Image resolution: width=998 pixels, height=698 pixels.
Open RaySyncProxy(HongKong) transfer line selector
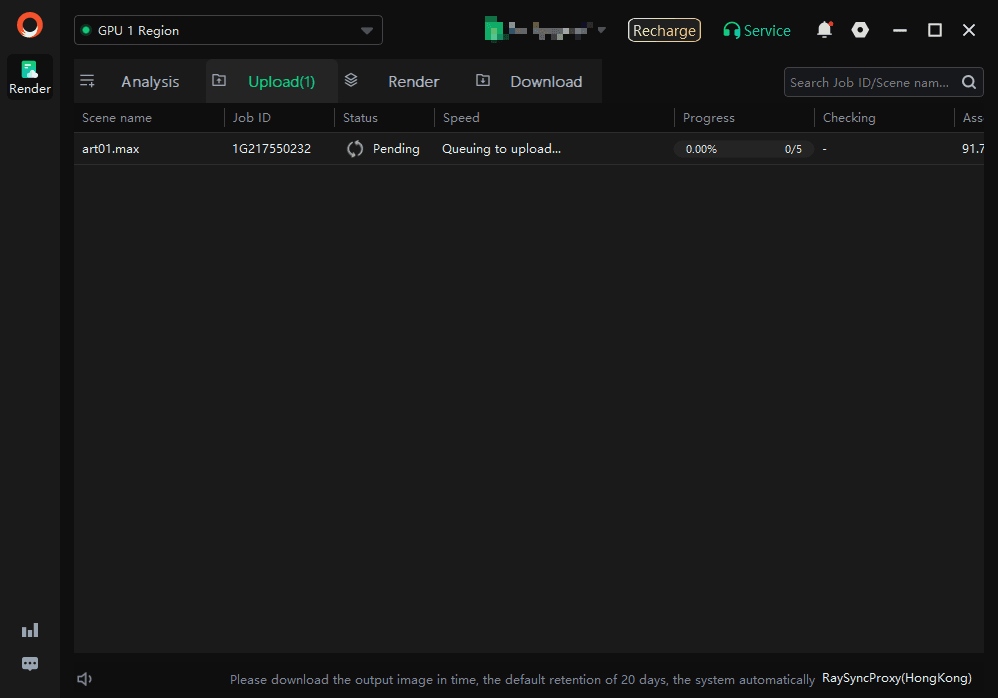coord(896,678)
